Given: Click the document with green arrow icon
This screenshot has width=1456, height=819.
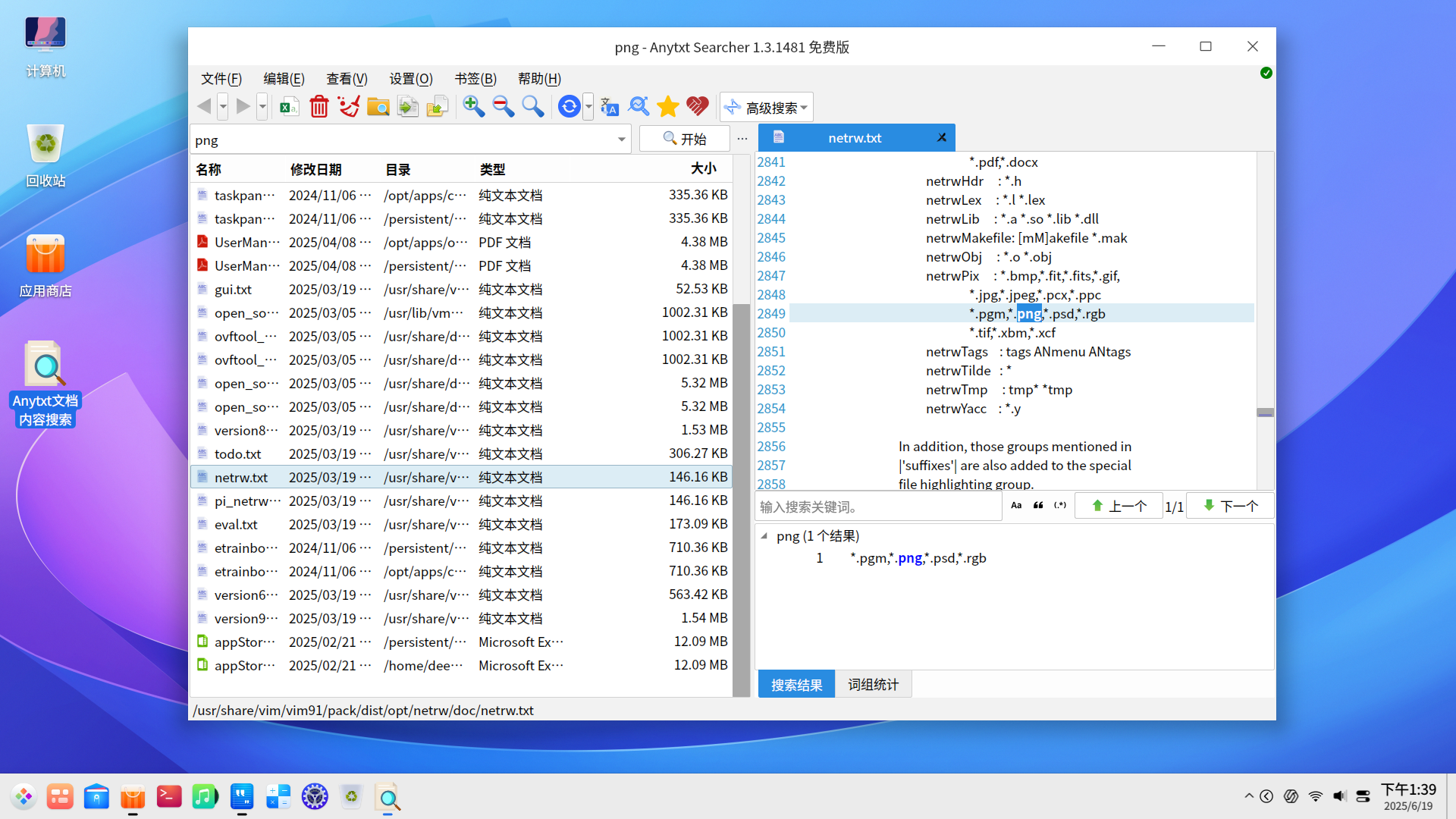Looking at the screenshot, I should [x=408, y=107].
